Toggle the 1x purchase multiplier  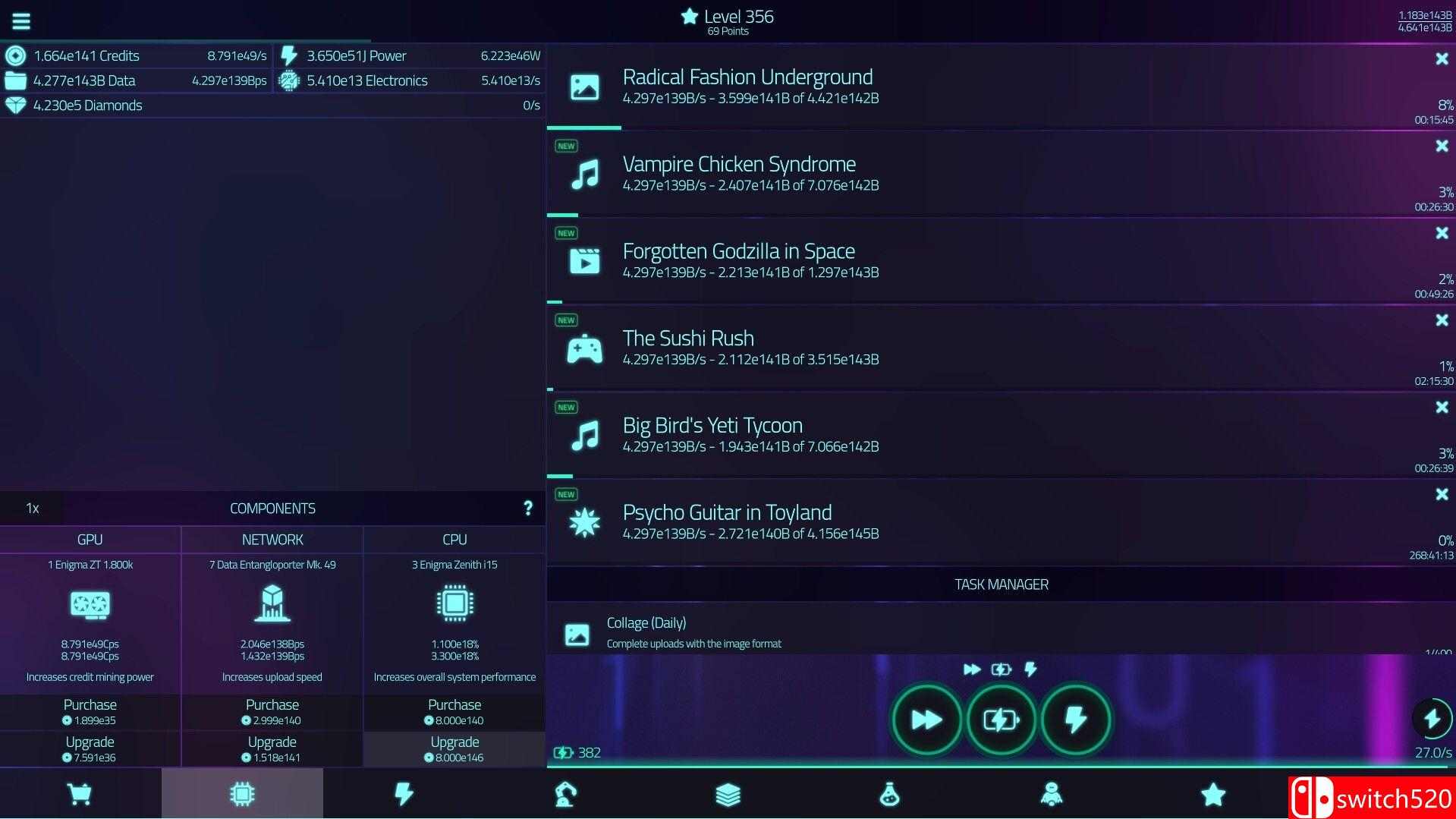(x=32, y=509)
